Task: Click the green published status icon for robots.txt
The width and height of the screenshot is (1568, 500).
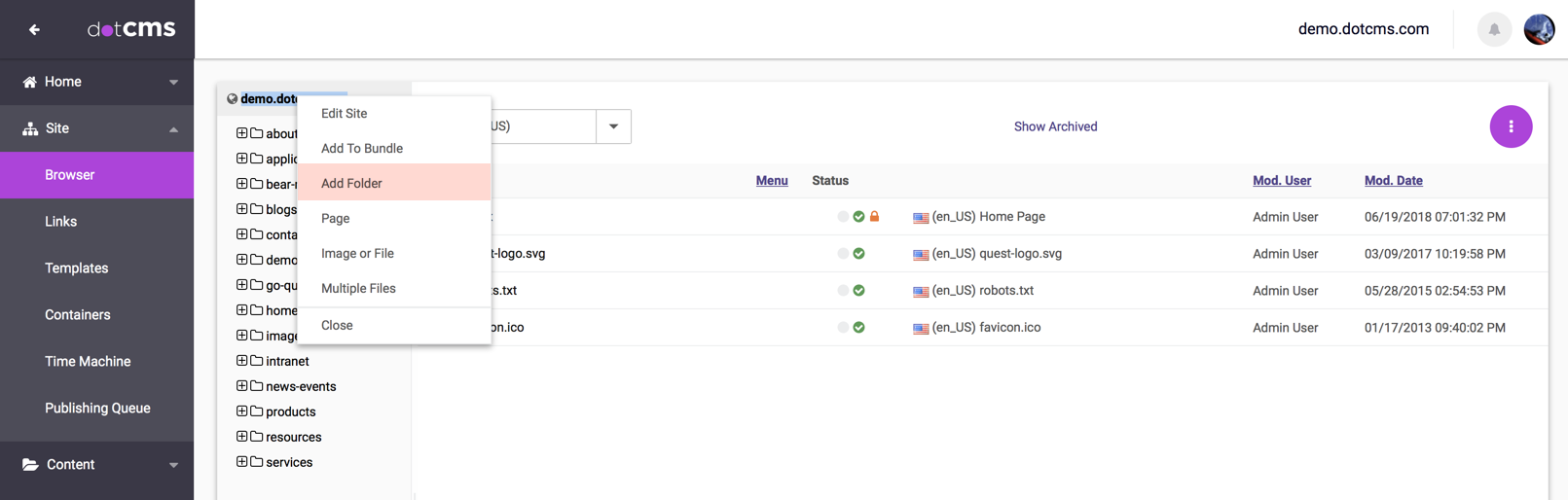Action: [858, 291]
